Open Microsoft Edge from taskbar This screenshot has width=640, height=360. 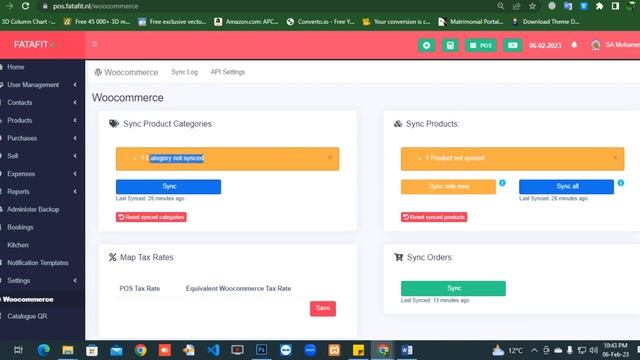43,350
